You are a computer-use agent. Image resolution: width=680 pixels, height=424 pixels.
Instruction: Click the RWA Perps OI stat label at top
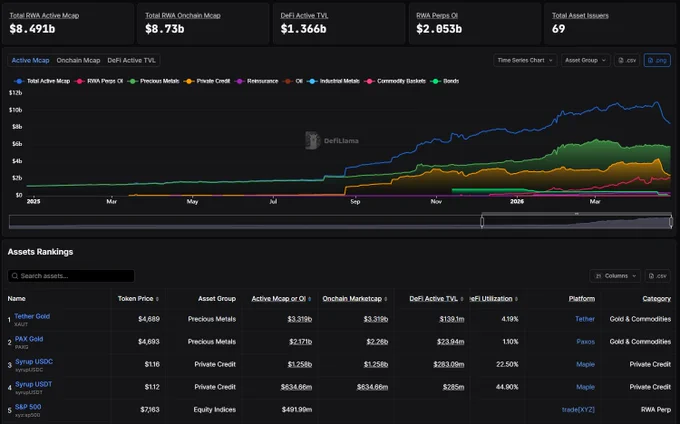pos(437,16)
